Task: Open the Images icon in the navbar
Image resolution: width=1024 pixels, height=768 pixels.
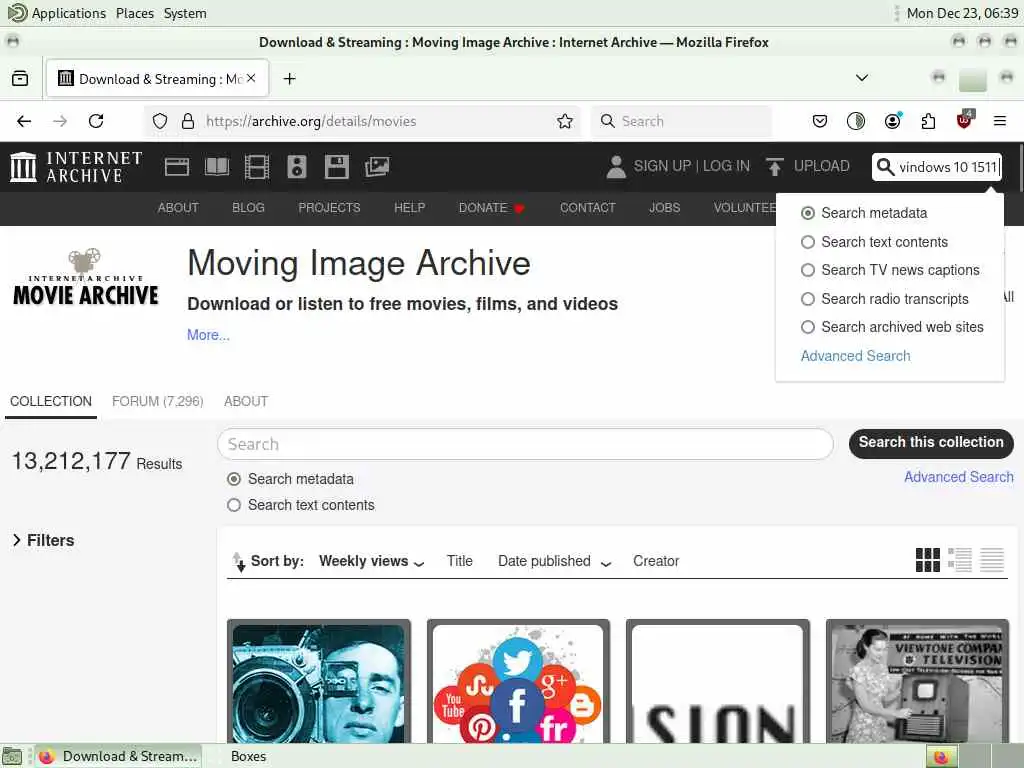Action: (377, 167)
